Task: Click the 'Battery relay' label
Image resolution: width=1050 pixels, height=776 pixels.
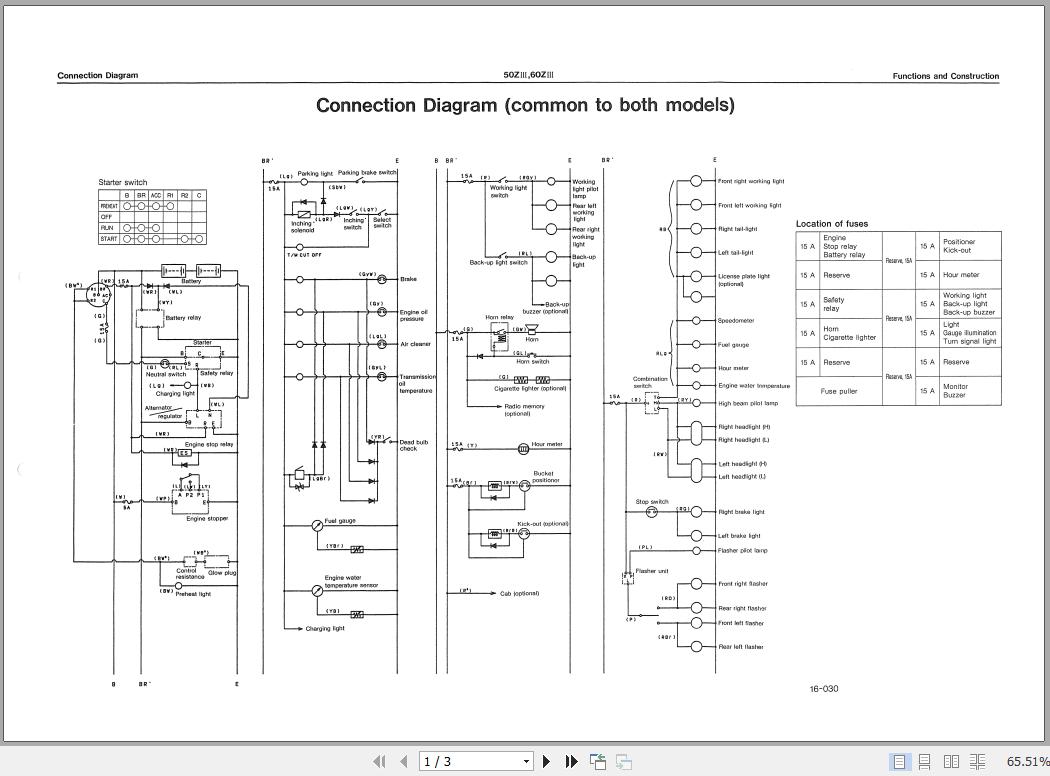Action: 183,317
